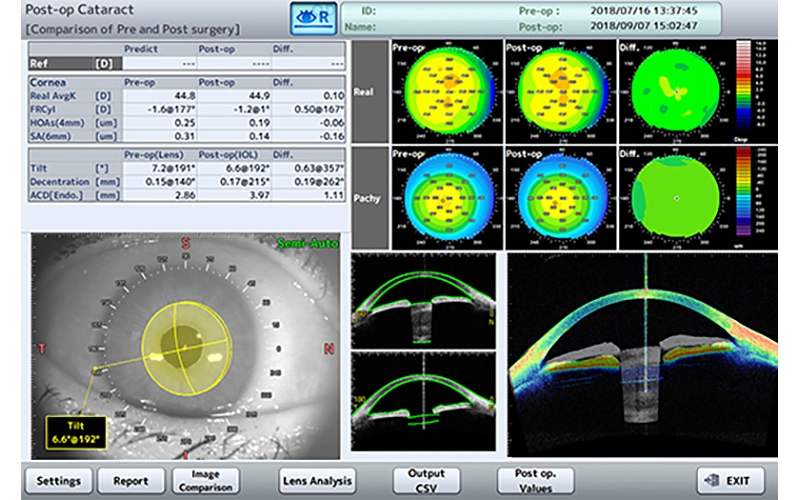Open the upper pre-op OCT cross-section
This screenshot has height=500, width=800.
click(423, 301)
